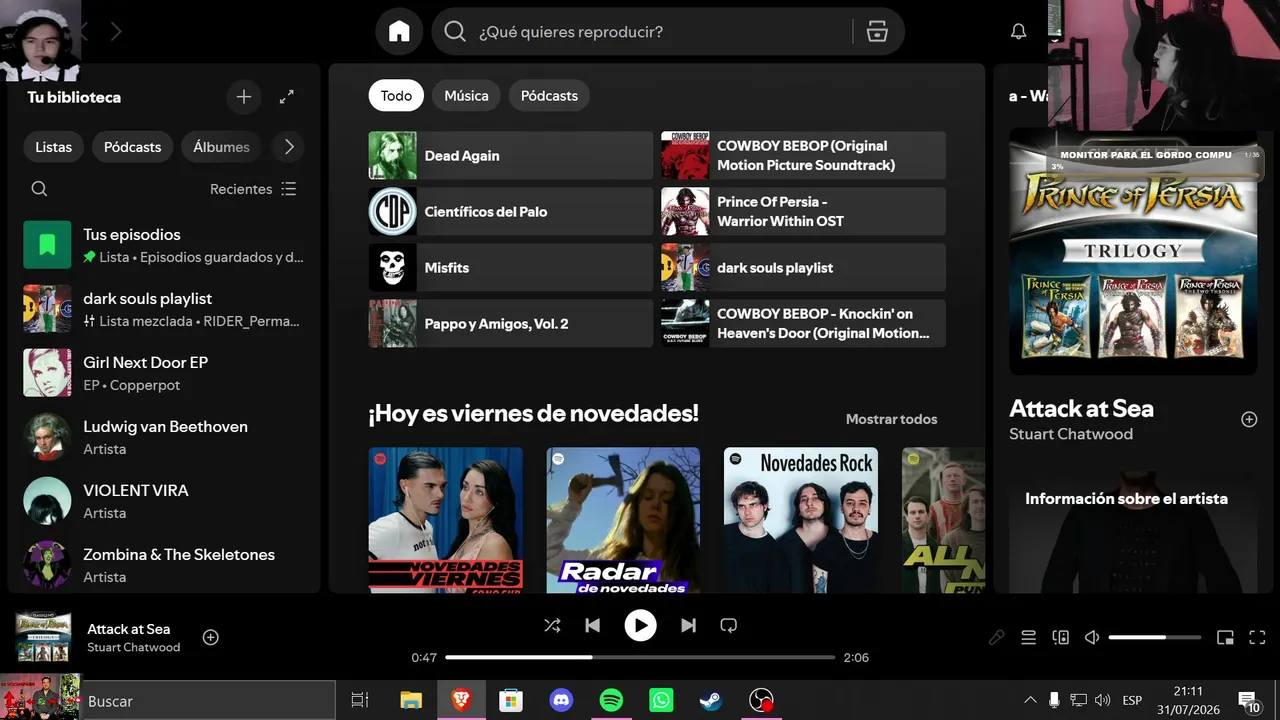Open Novedades Rock playlist card
1280x720 pixels.
tap(801, 520)
